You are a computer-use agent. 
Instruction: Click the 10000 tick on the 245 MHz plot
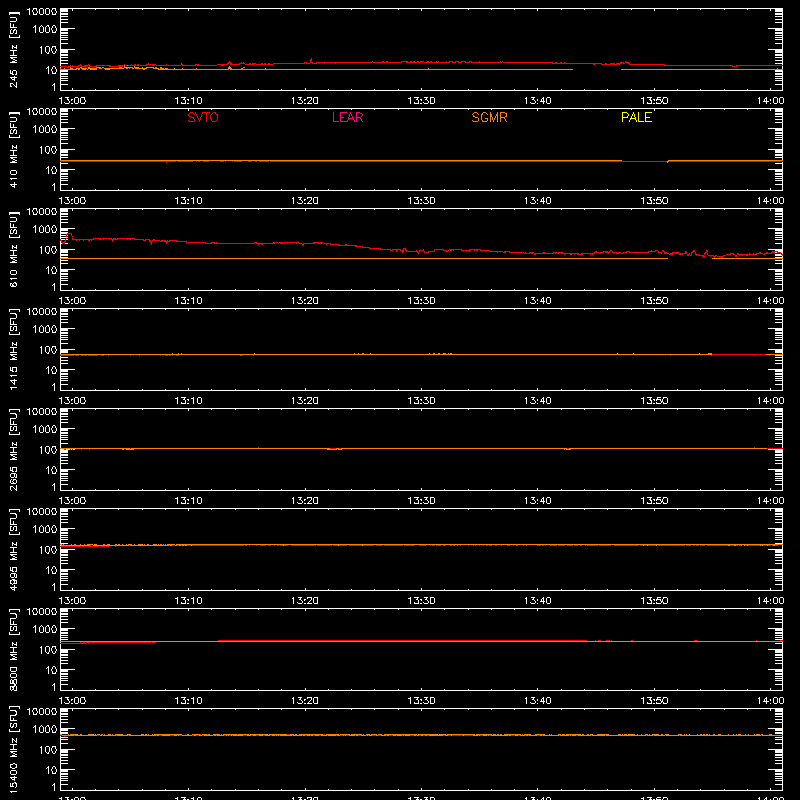(x=42, y=12)
